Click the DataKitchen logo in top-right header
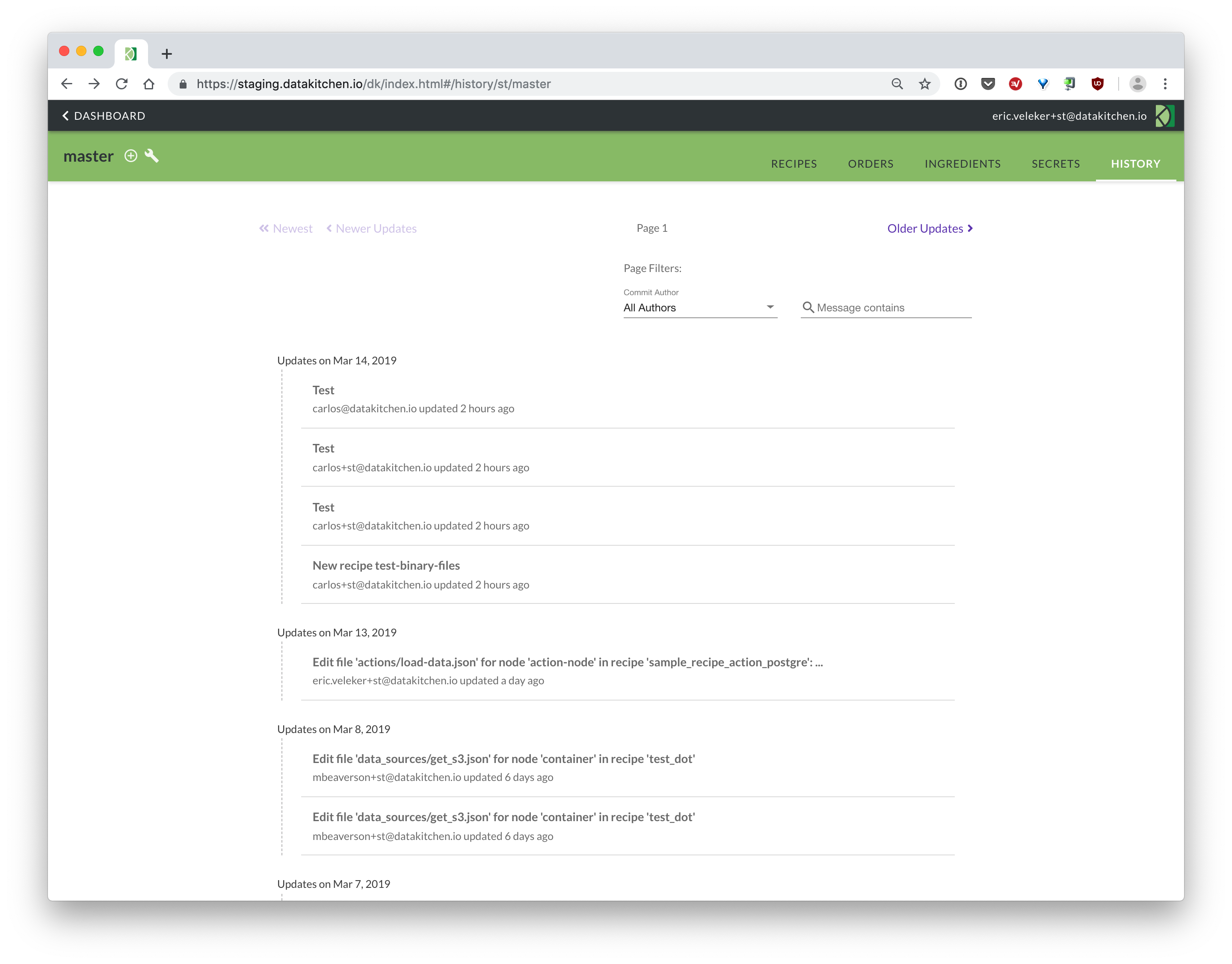 (1164, 116)
